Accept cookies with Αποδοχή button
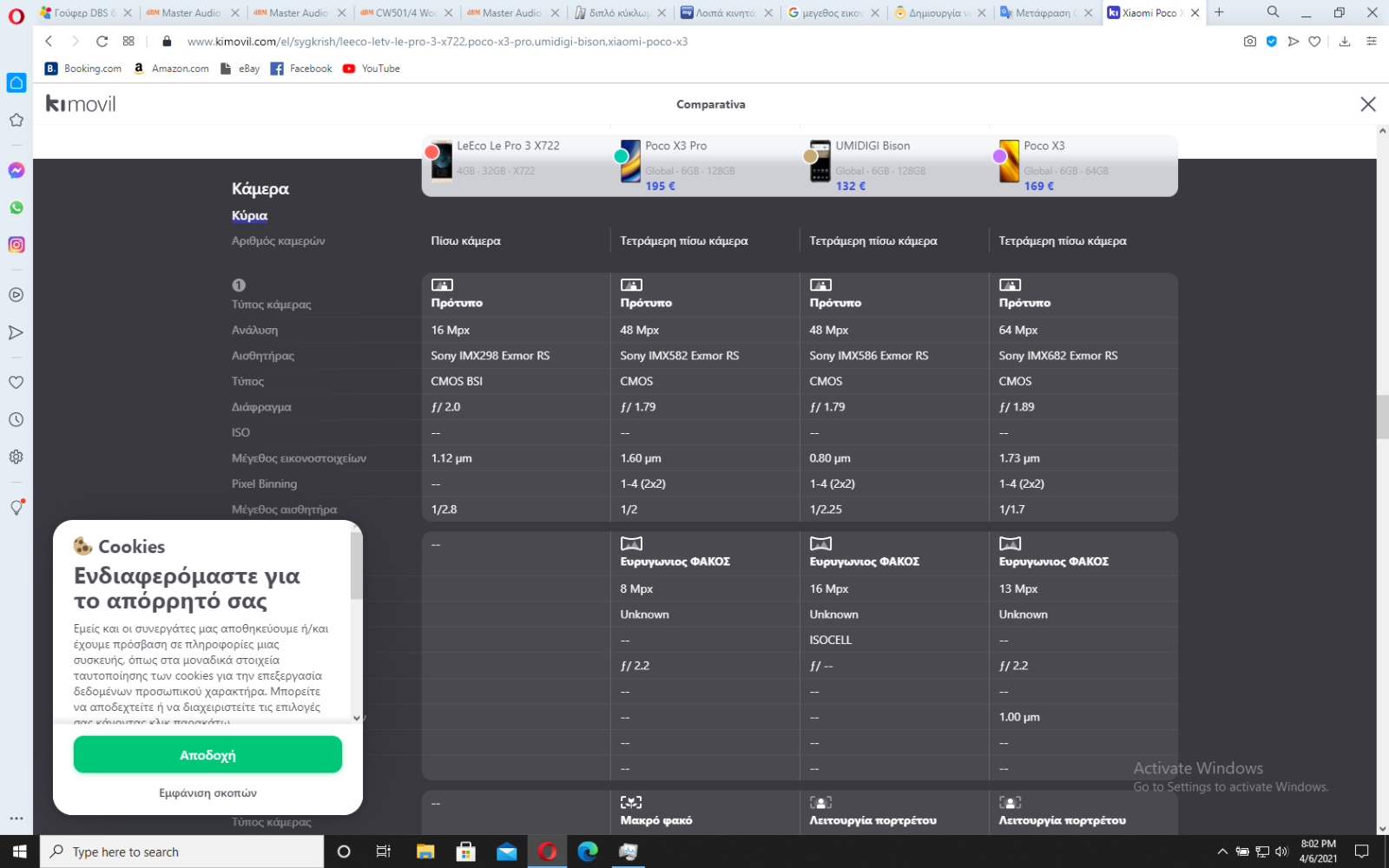This screenshot has height=868, width=1389. (207, 754)
